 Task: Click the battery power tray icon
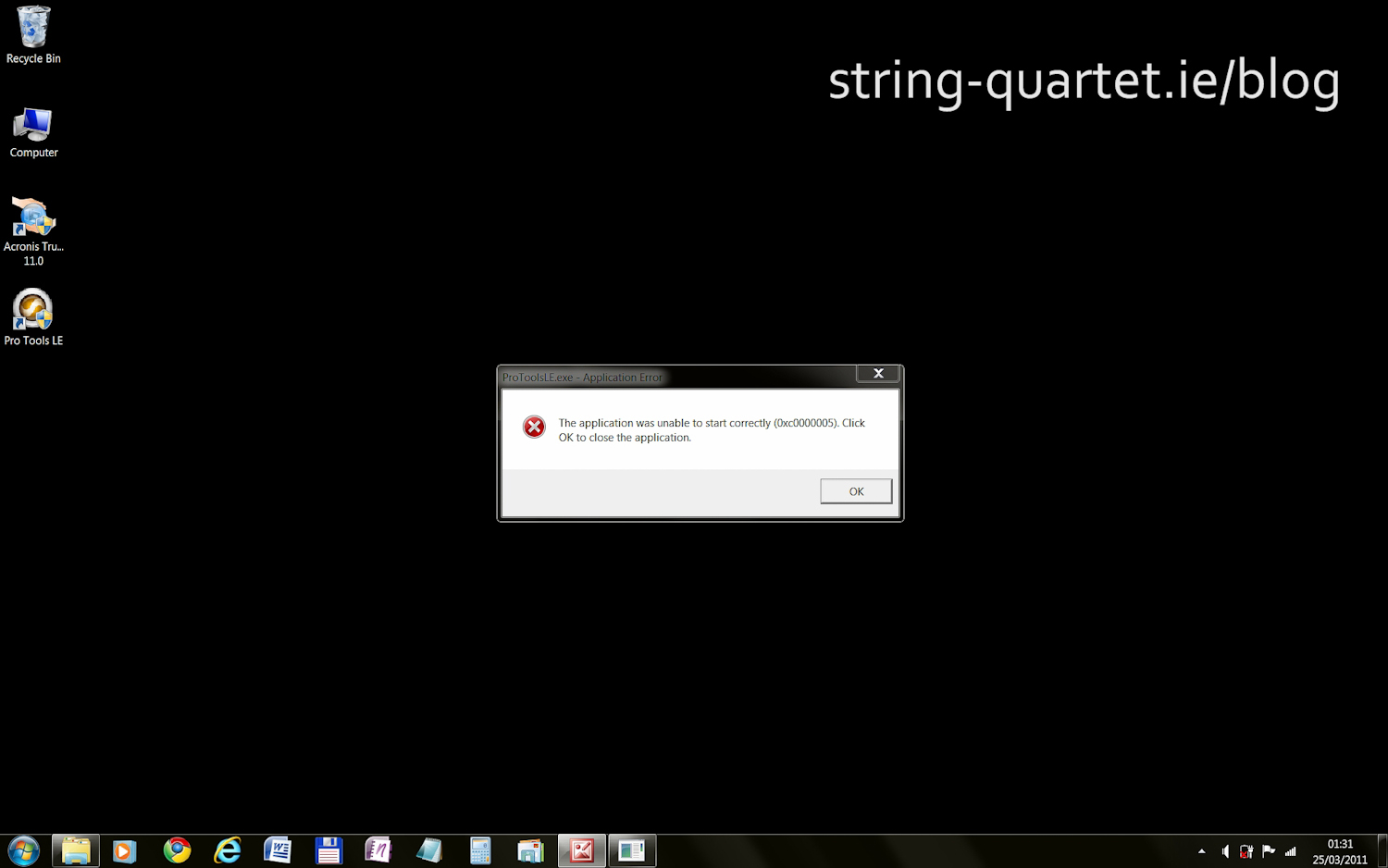point(1246,851)
